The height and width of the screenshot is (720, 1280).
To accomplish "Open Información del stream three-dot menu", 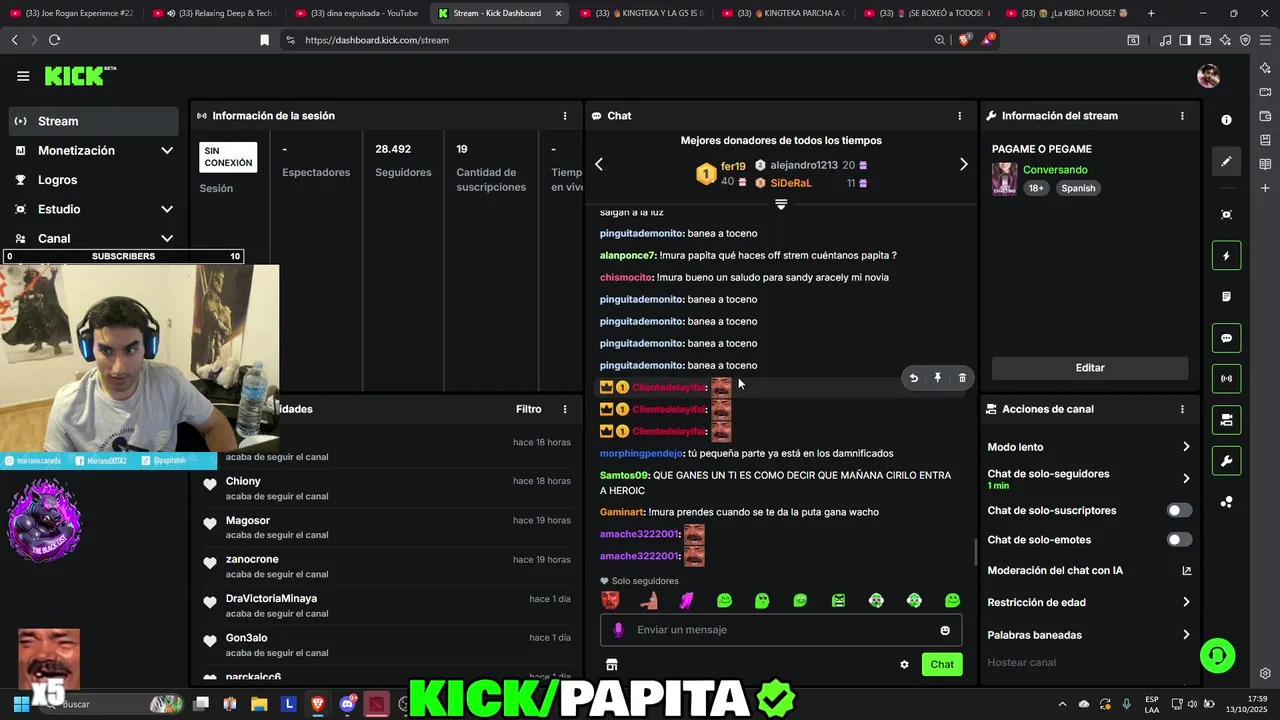I will click(x=1182, y=116).
